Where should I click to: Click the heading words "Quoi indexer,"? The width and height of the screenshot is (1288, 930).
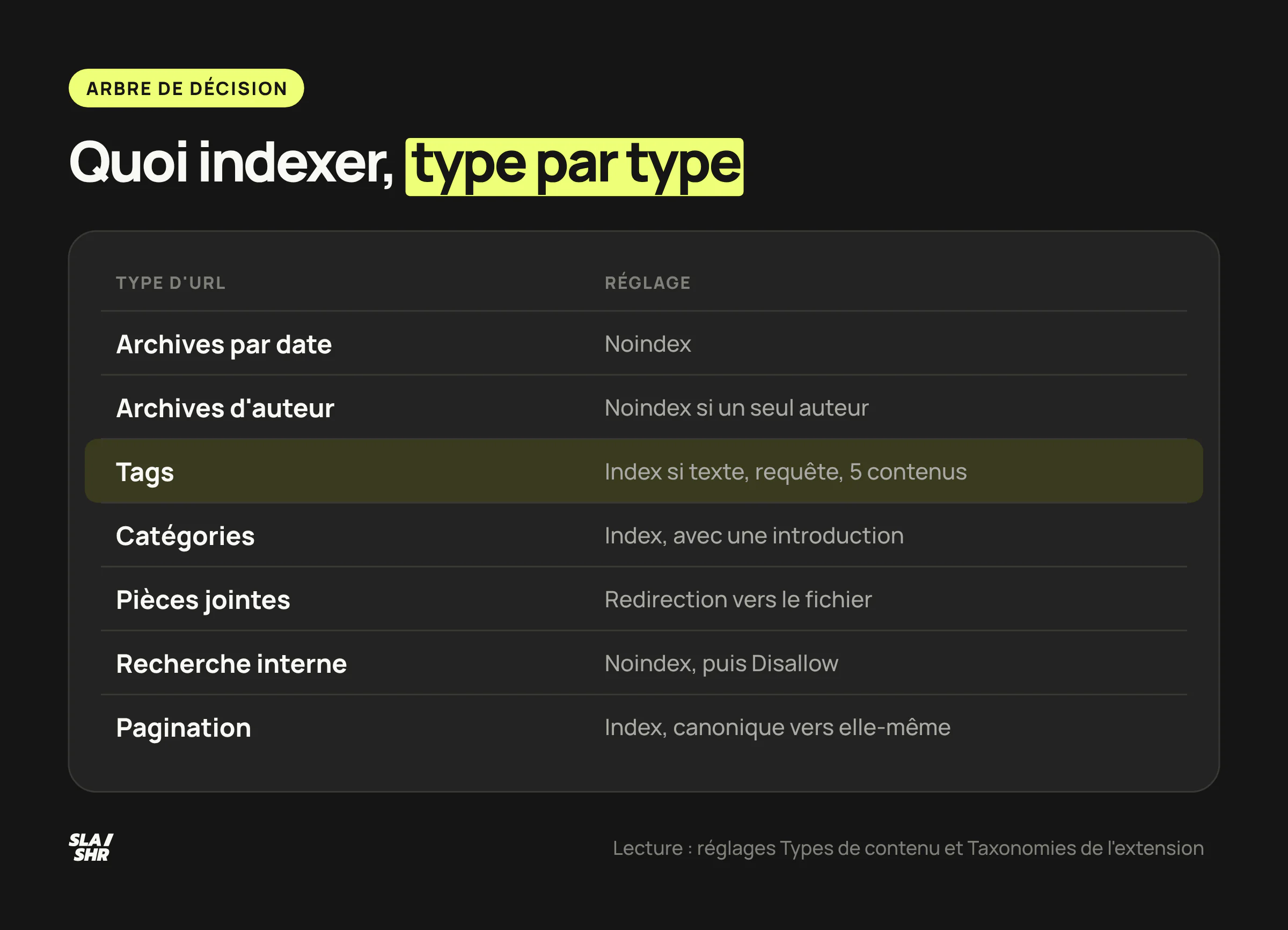pos(231,163)
